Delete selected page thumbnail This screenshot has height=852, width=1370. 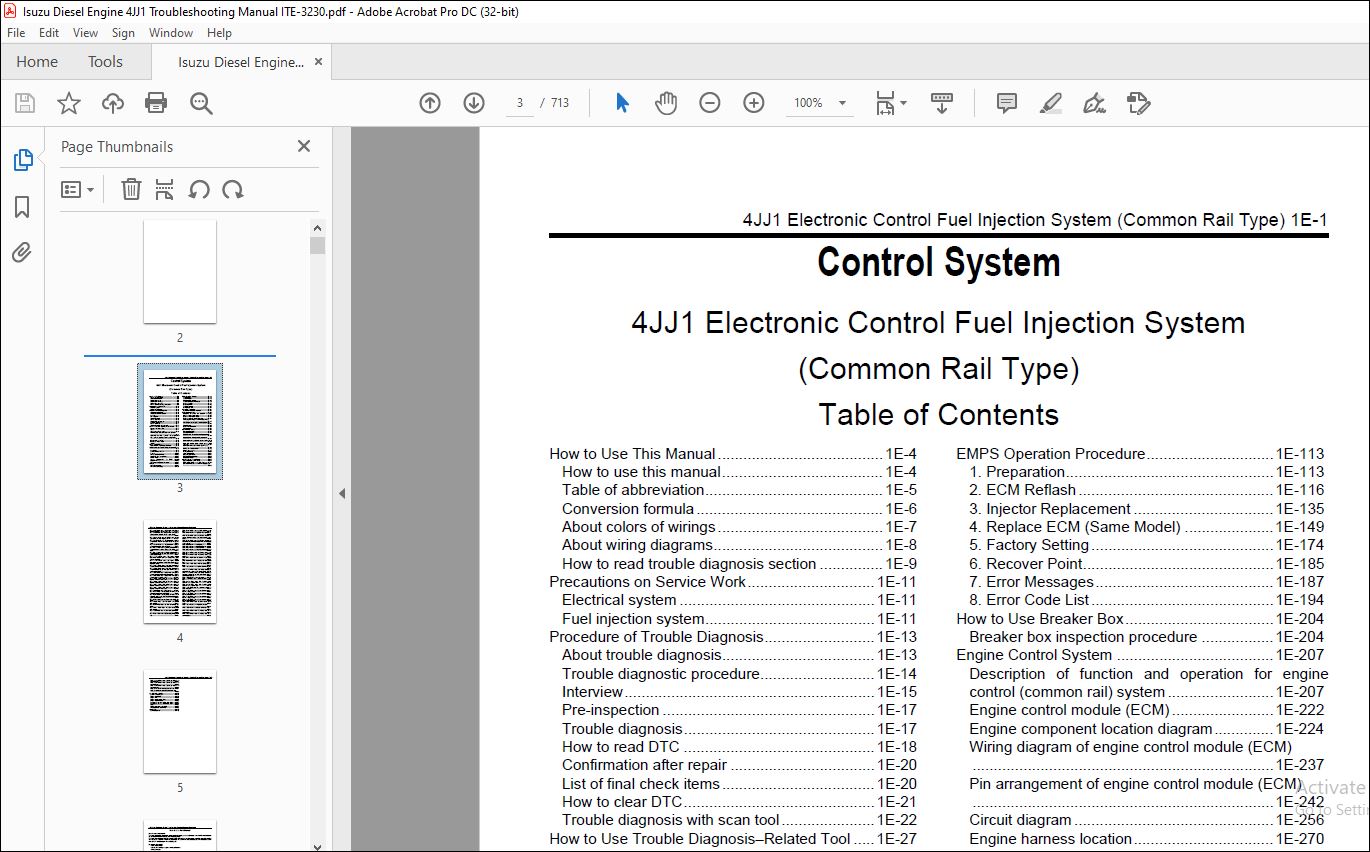point(131,189)
